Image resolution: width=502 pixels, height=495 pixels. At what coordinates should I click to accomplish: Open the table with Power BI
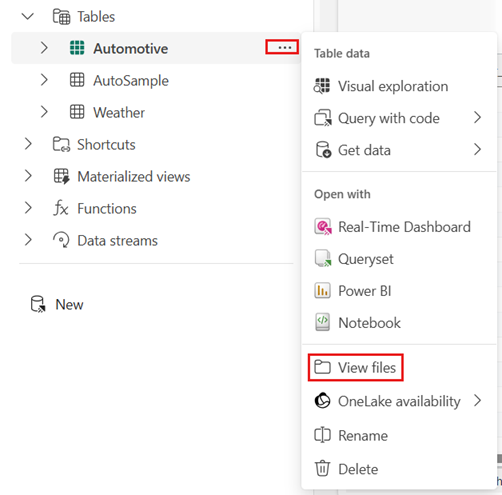pyautogui.click(x=399, y=291)
